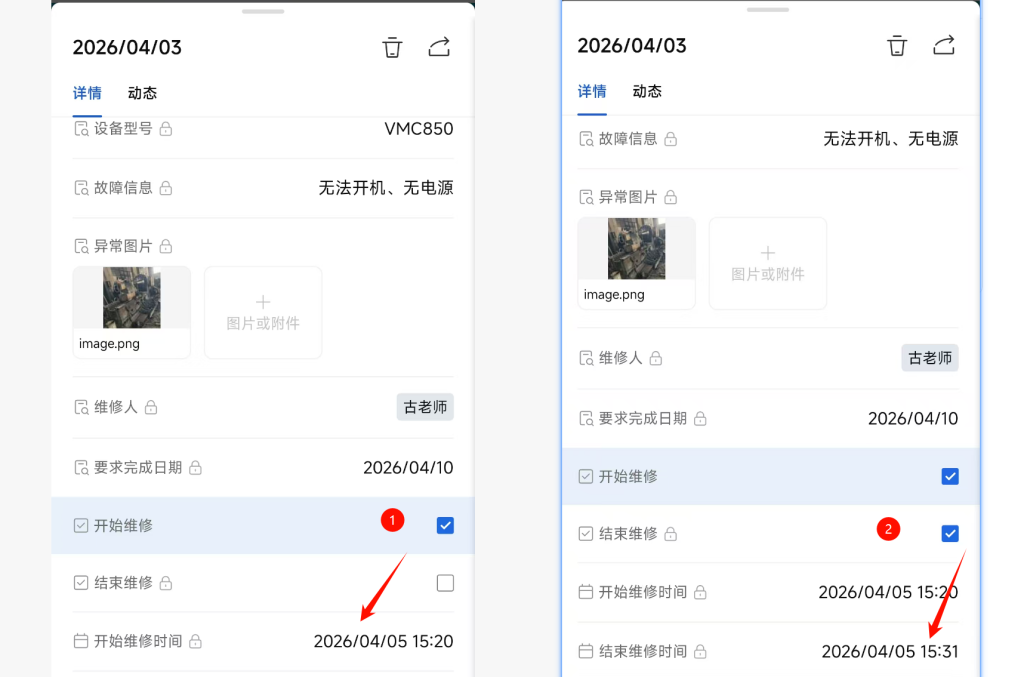Image resolution: width=1024 pixels, height=677 pixels.
Task: Click 2026/04/03 title in left panel
Action: 127,48
